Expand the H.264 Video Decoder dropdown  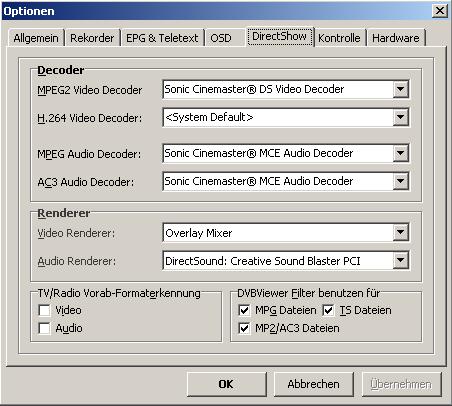click(x=400, y=117)
